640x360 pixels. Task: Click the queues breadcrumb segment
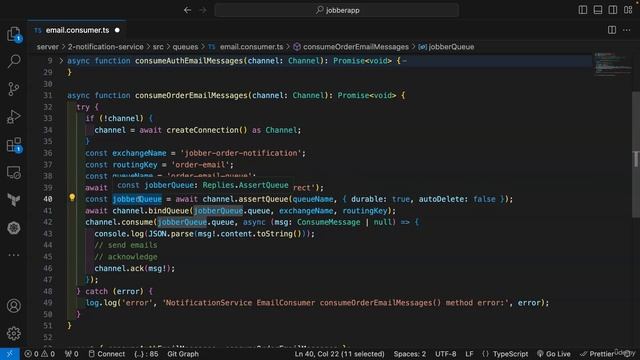(185, 47)
